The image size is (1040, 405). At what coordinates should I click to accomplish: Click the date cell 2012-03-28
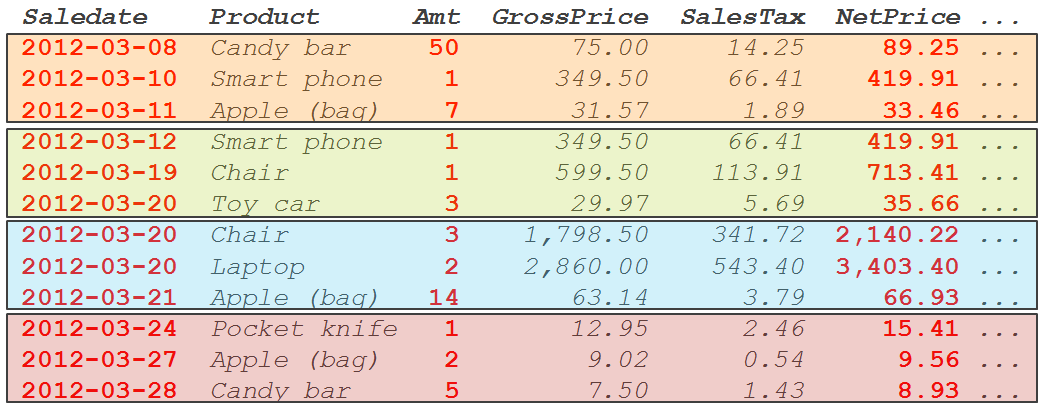tap(99, 390)
